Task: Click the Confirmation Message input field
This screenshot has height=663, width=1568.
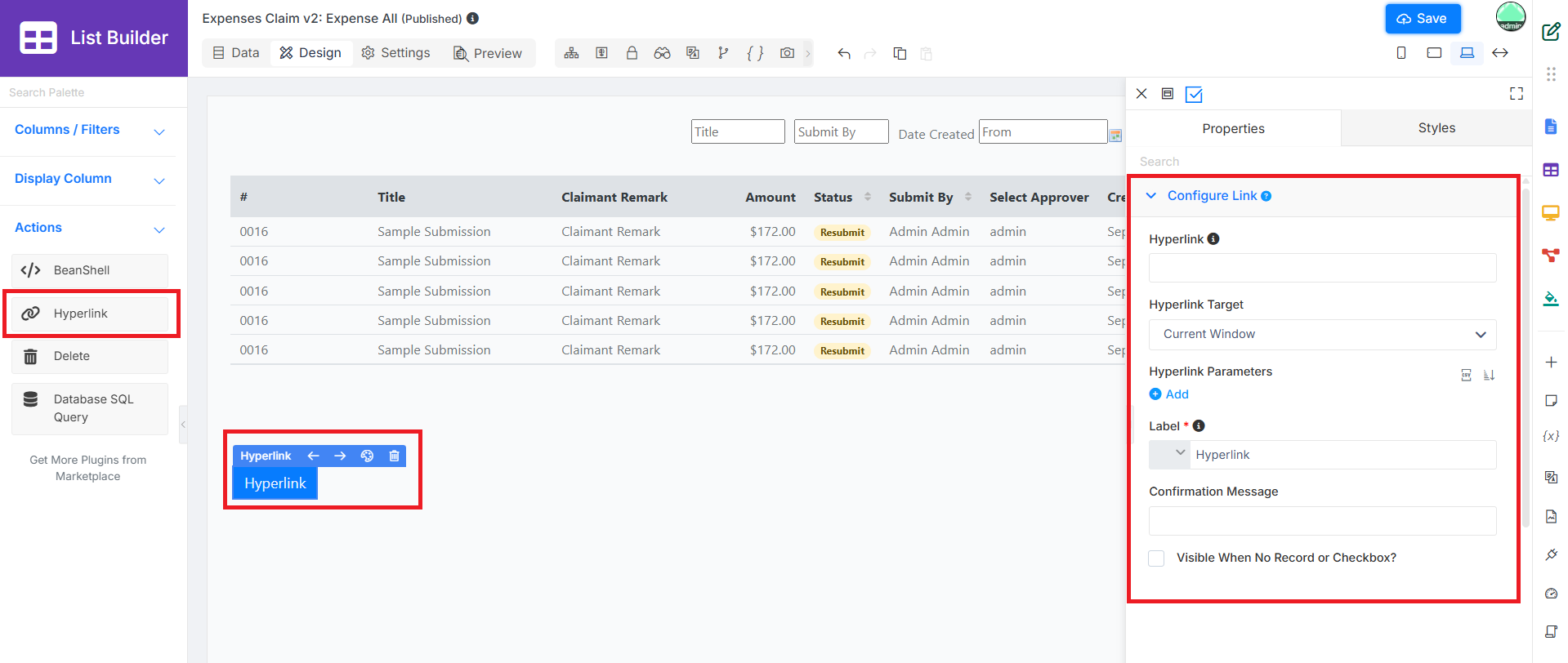Action: (x=1322, y=521)
